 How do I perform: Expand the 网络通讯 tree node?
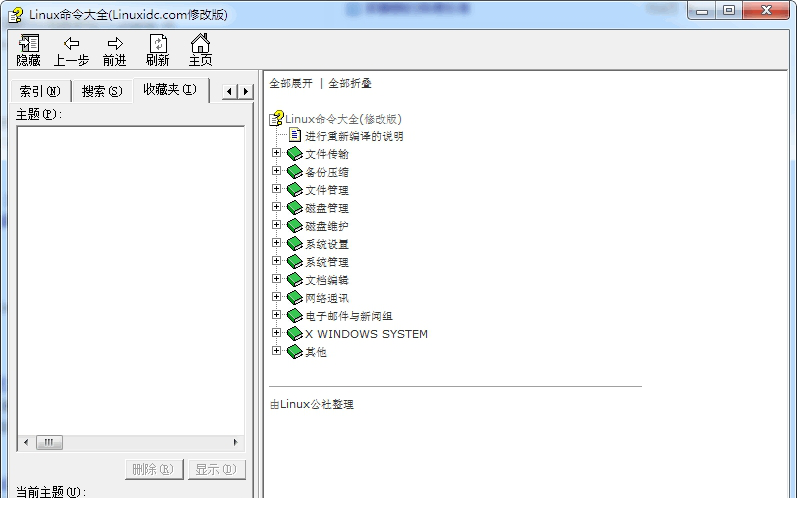(276, 296)
